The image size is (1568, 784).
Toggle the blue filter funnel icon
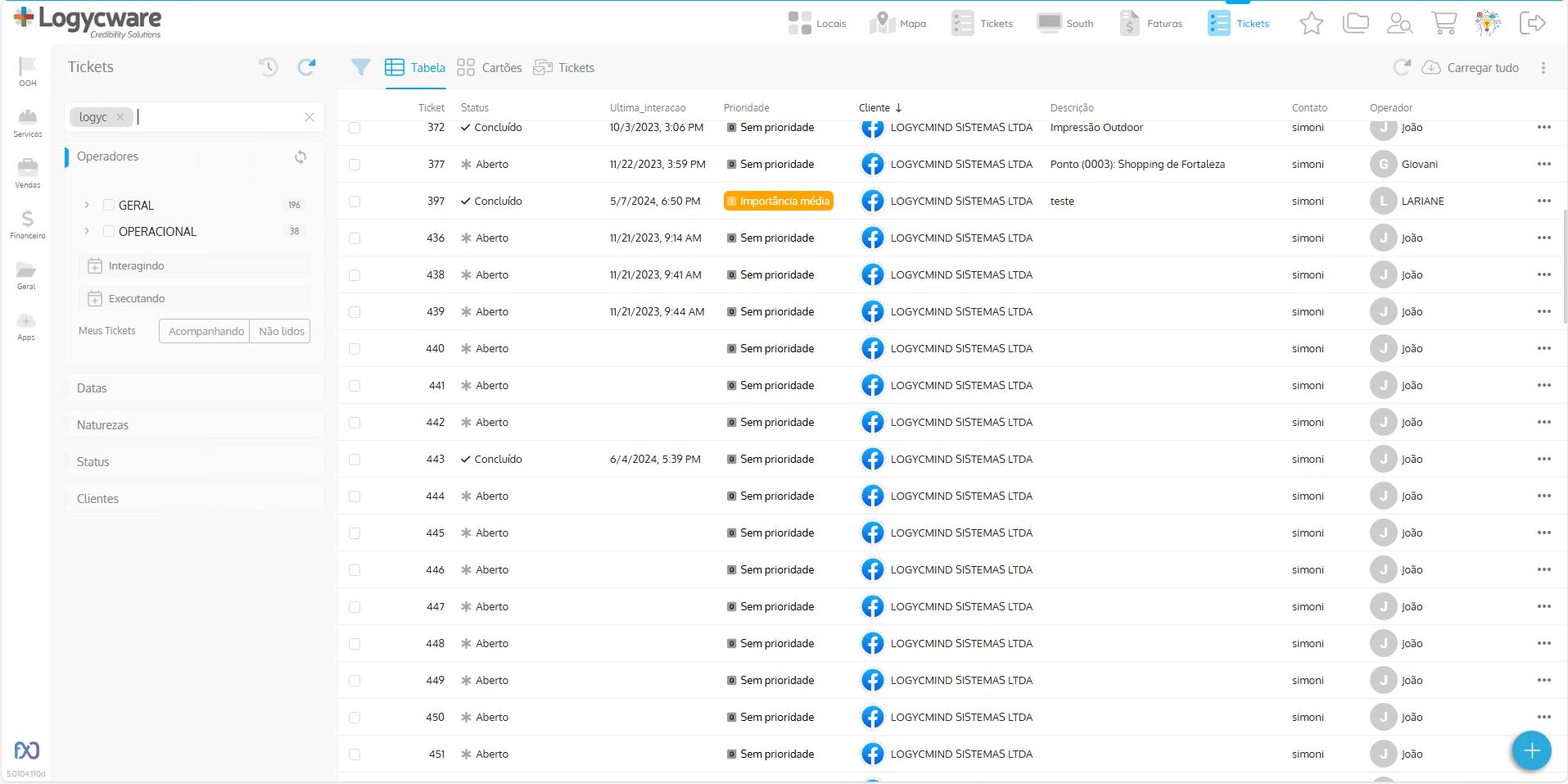click(x=360, y=67)
